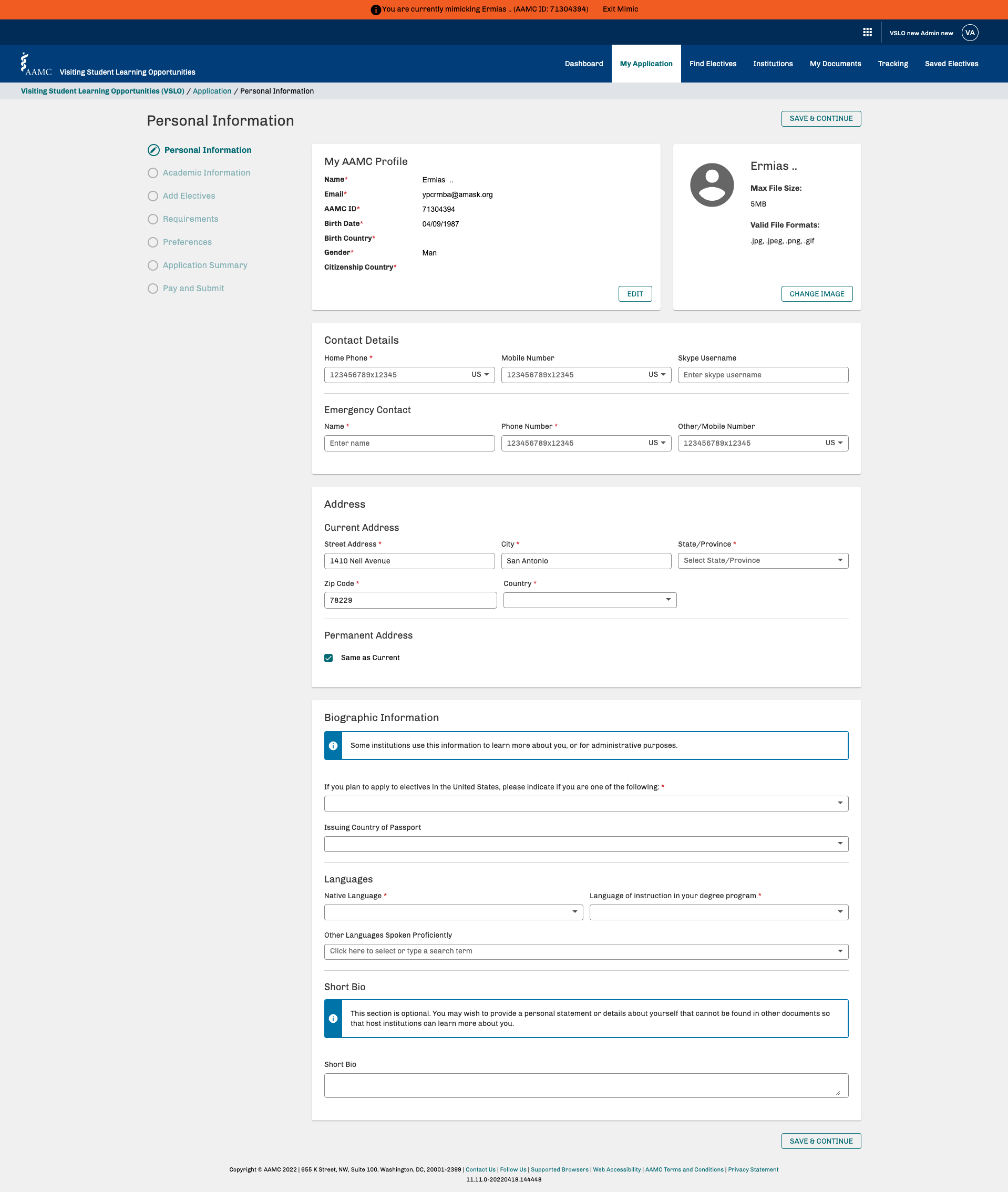
Task: Open the apps grid icon
Action: point(867,33)
